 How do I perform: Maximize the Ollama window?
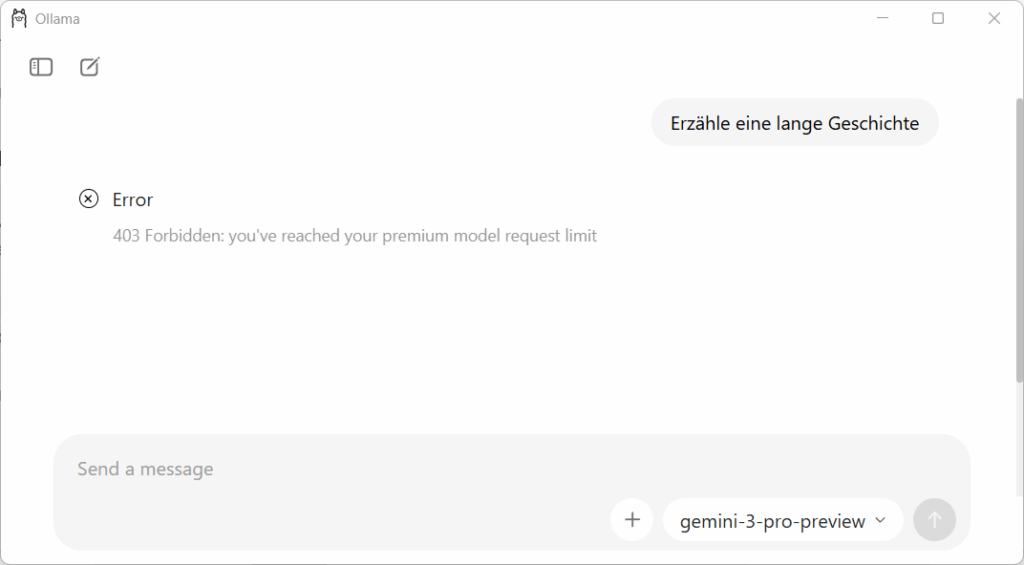click(938, 18)
